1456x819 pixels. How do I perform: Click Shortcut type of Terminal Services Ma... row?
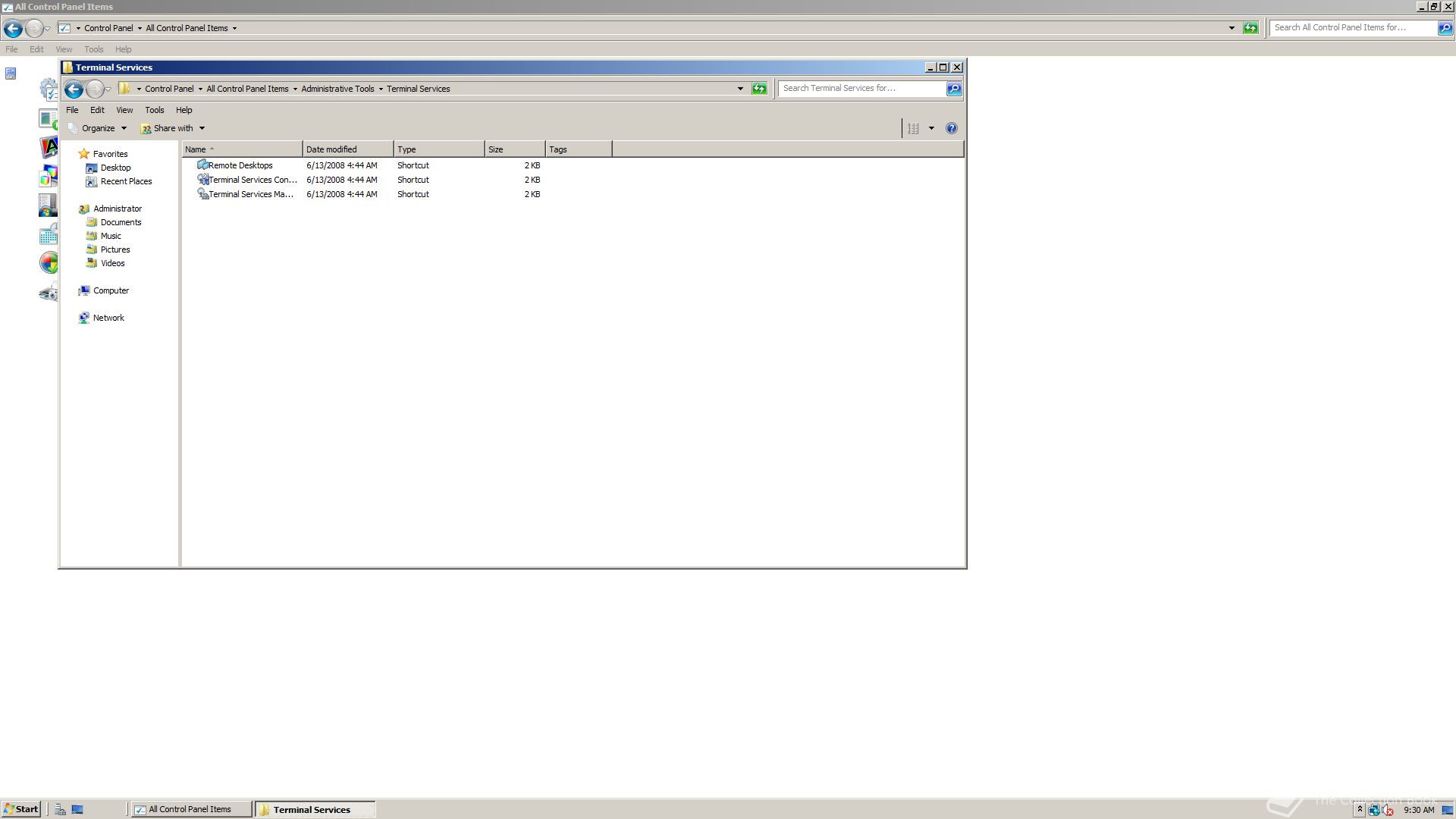pyautogui.click(x=413, y=194)
